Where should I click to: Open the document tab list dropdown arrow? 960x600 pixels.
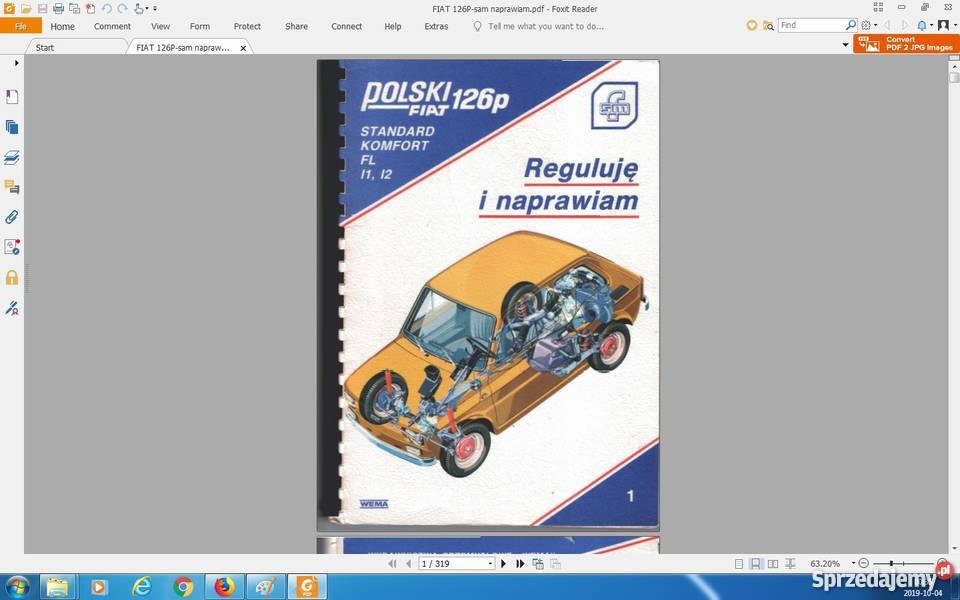pos(846,45)
